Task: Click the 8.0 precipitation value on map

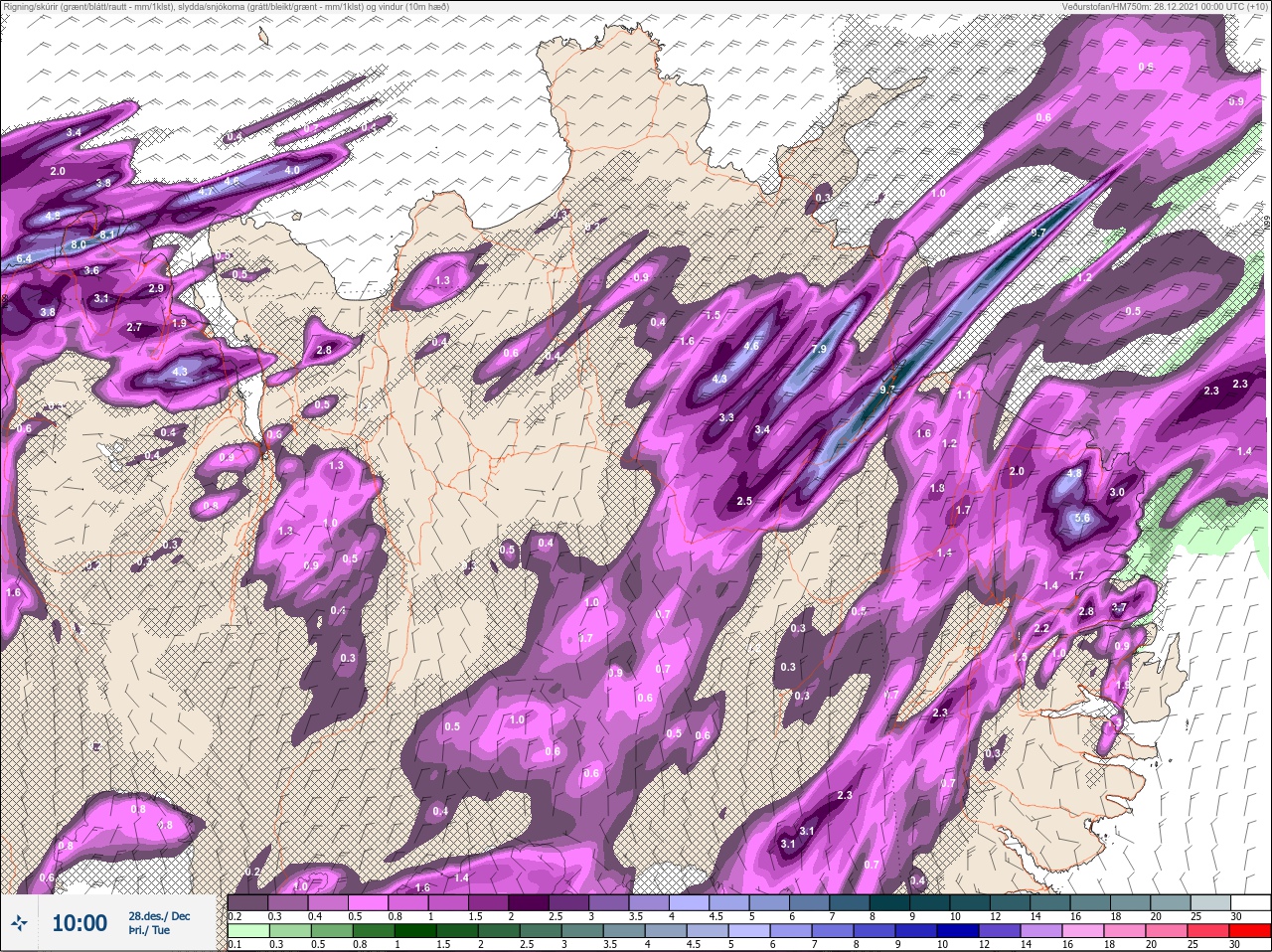Action: tap(79, 243)
